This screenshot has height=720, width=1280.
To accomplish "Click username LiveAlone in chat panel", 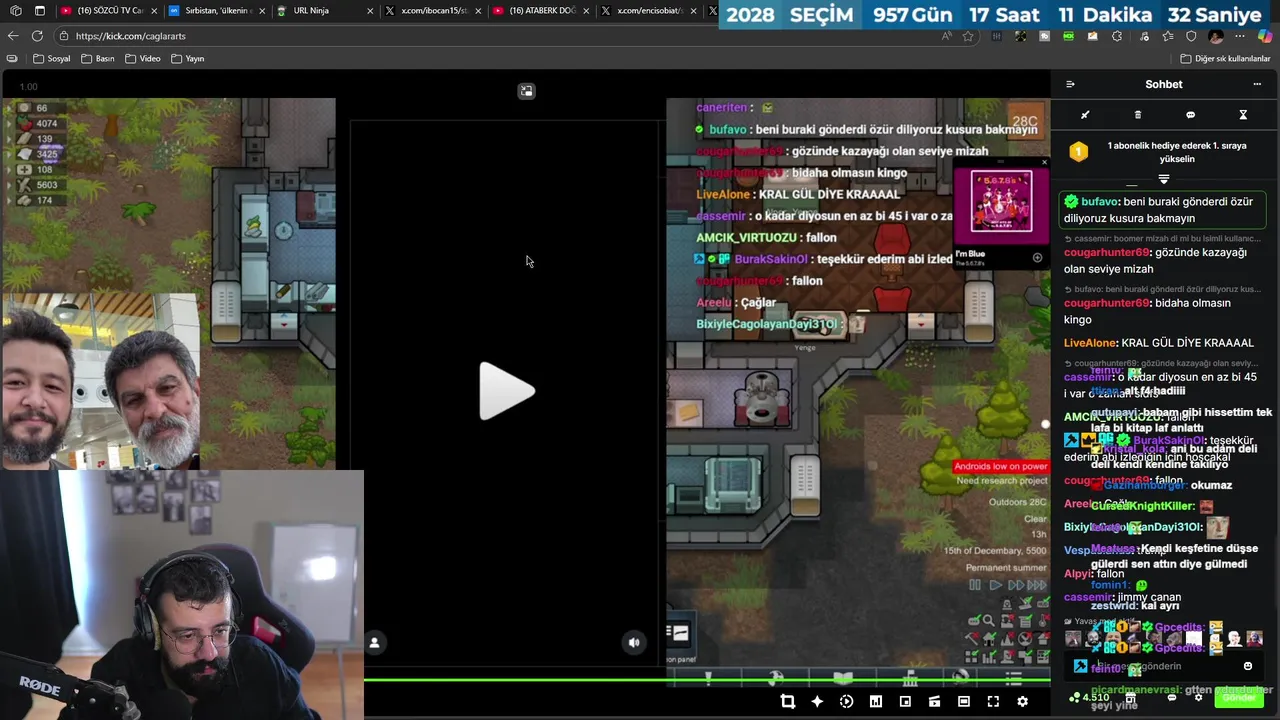I will (x=1089, y=343).
